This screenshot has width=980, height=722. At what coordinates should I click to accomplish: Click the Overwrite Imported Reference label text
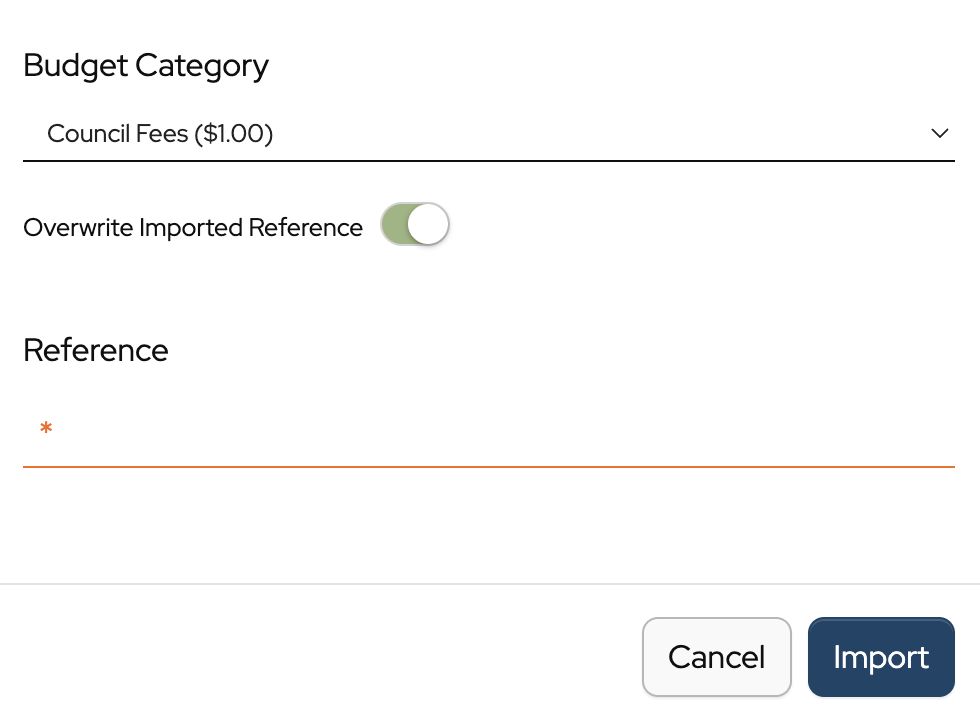pyautogui.click(x=193, y=228)
